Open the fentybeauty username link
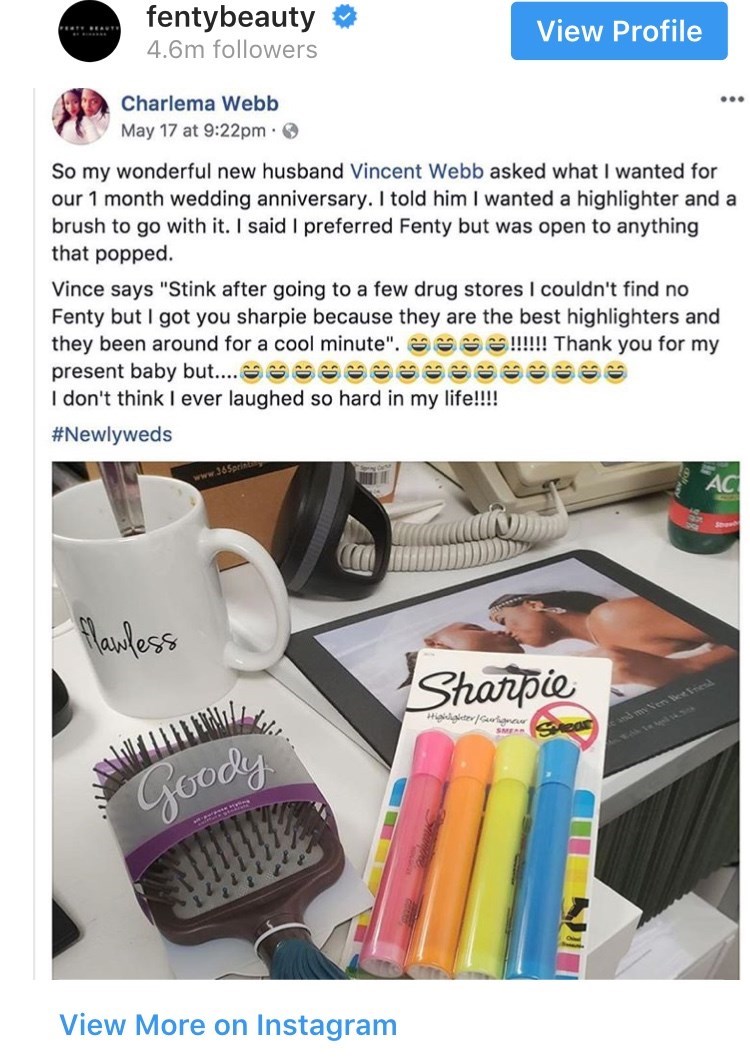The height and width of the screenshot is (1058, 750). [x=231, y=18]
